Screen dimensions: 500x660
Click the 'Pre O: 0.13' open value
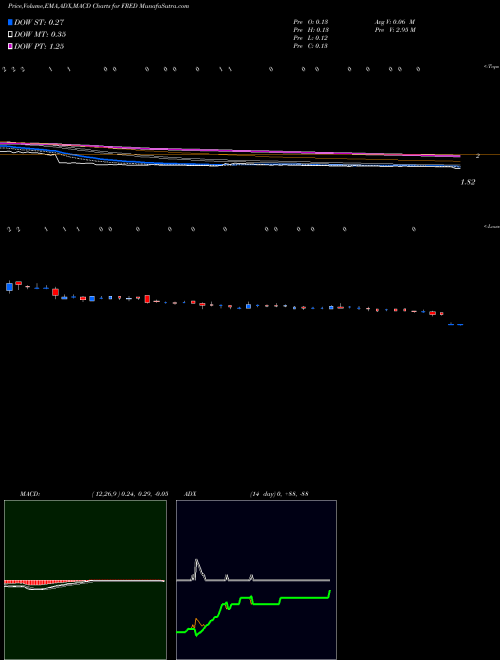pos(311,22)
